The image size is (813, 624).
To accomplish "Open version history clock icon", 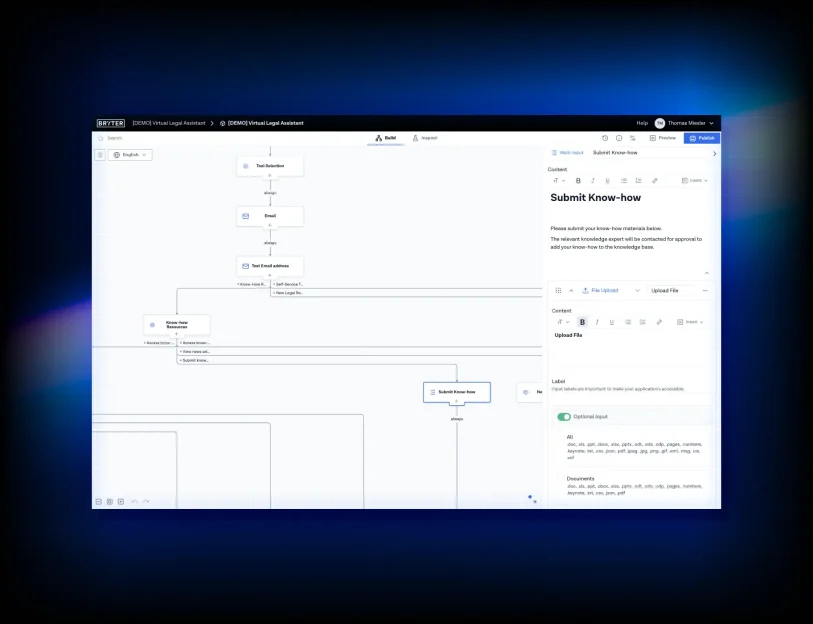I will tap(604, 138).
